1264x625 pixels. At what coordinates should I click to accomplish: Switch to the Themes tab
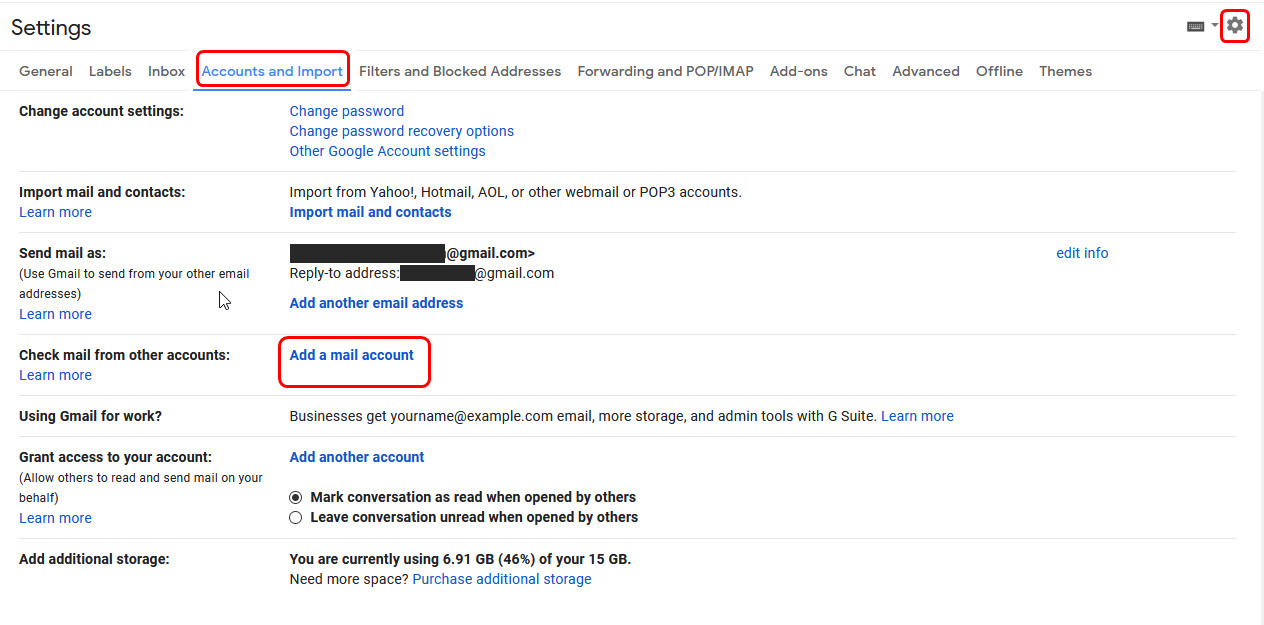click(1065, 71)
